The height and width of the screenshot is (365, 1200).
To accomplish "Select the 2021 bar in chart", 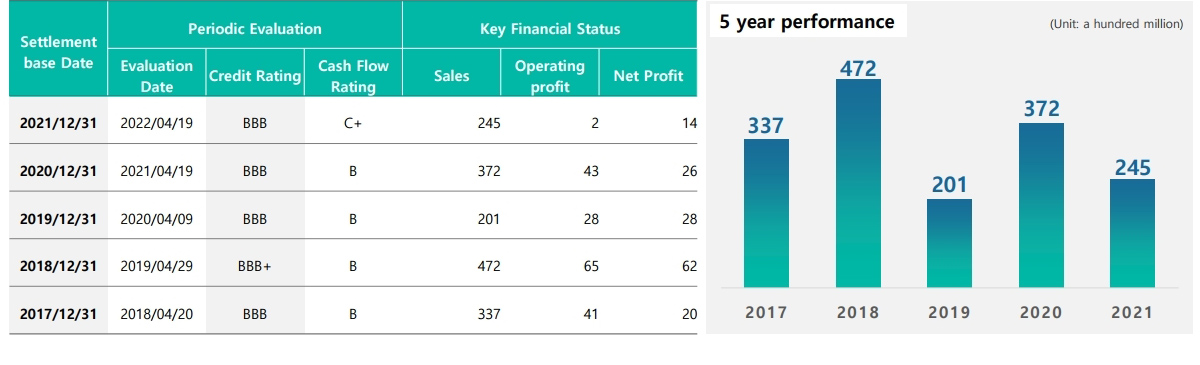I will pos(1132,233).
